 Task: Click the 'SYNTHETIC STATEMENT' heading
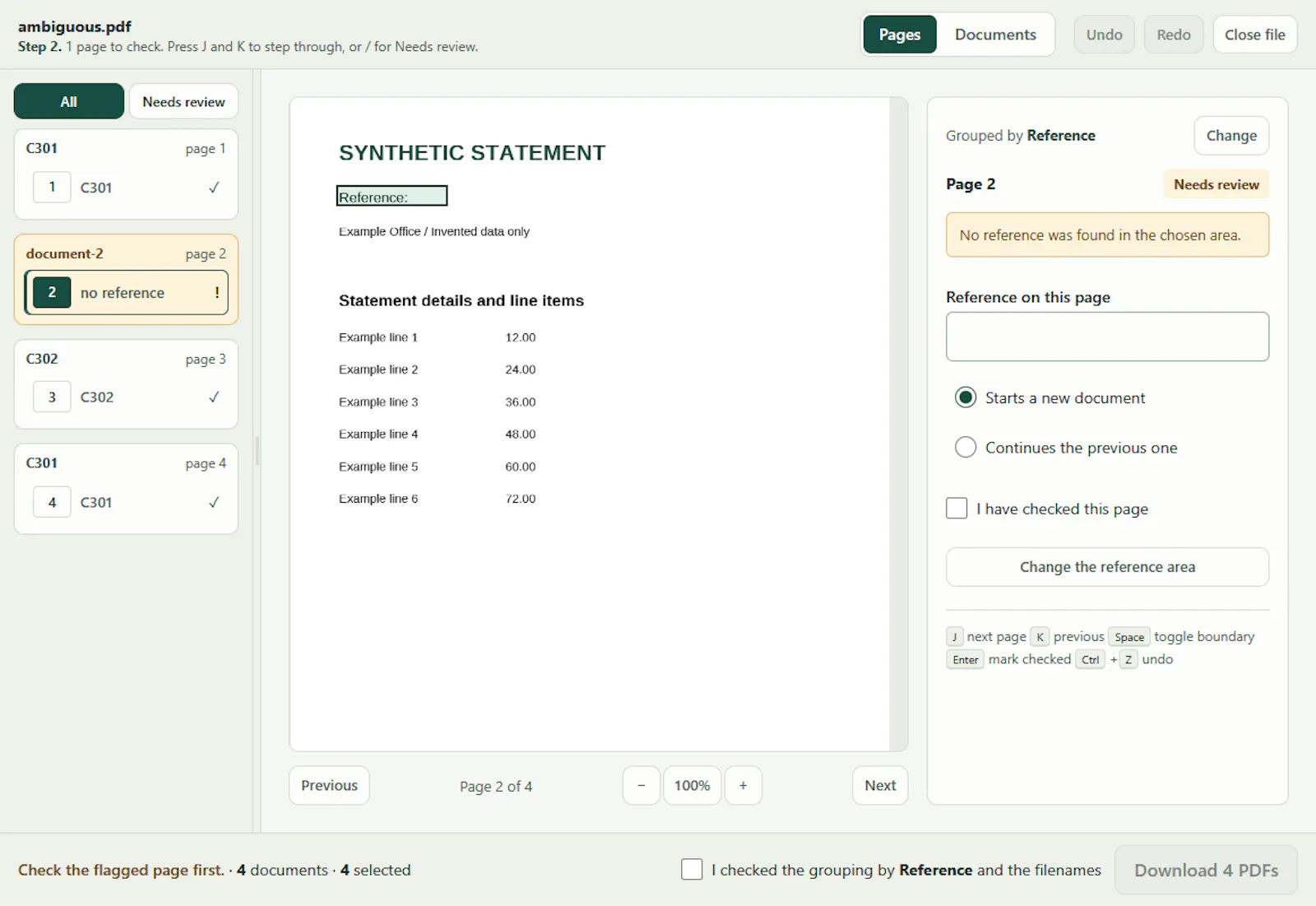coord(472,153)
